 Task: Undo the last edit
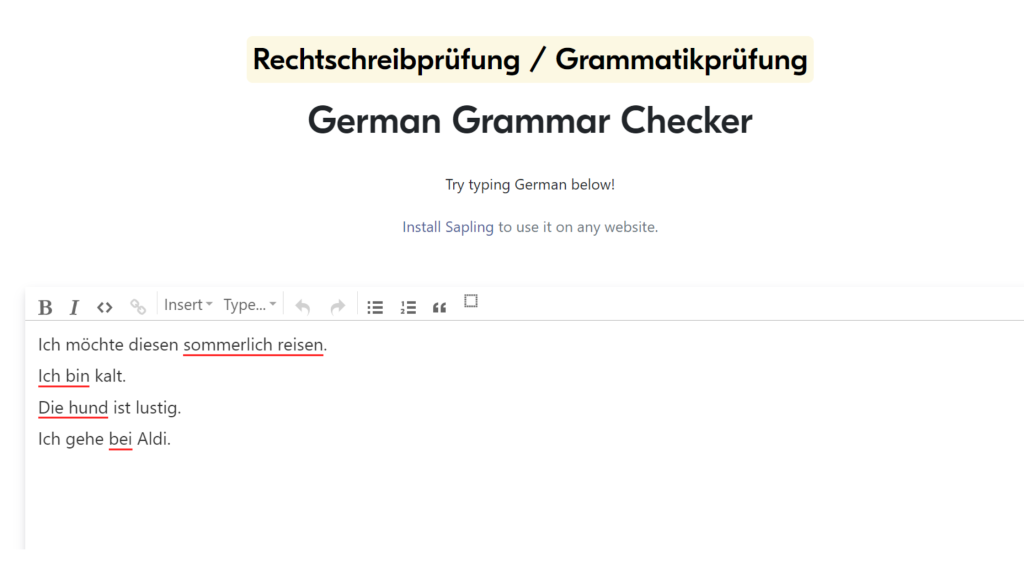(x=303, y=306)
